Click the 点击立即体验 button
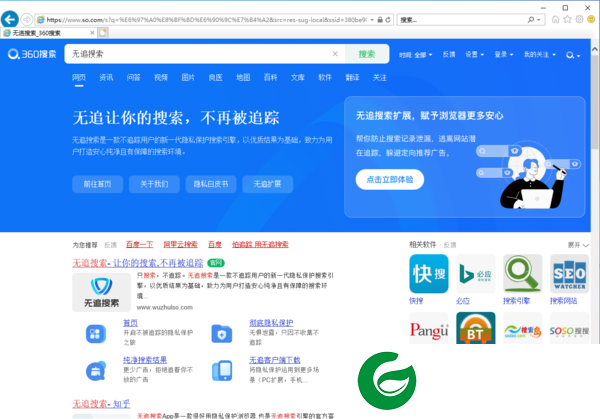This screenshot has height=419, width=600. [390, 179]
